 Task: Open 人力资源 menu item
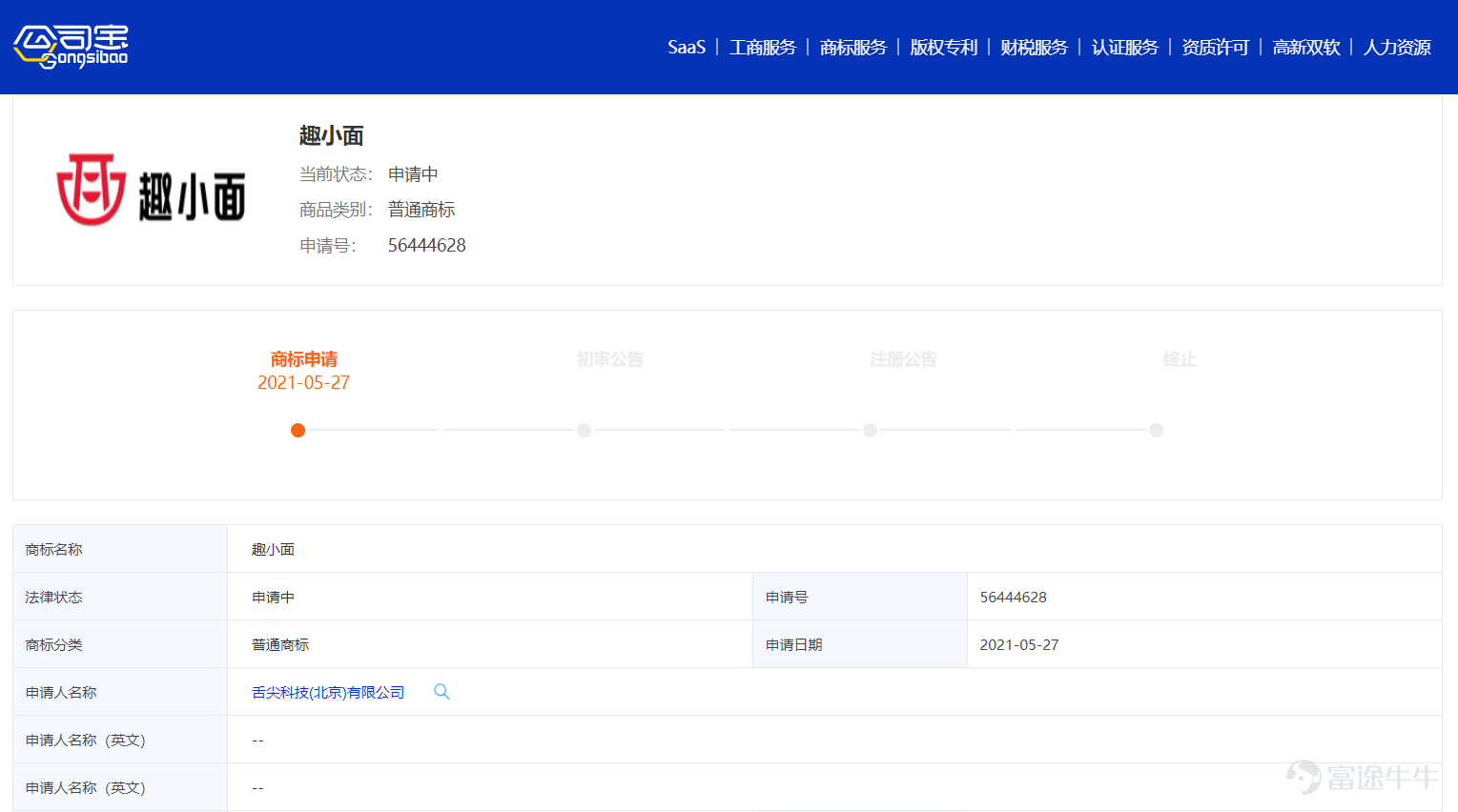click(1397, 47)
